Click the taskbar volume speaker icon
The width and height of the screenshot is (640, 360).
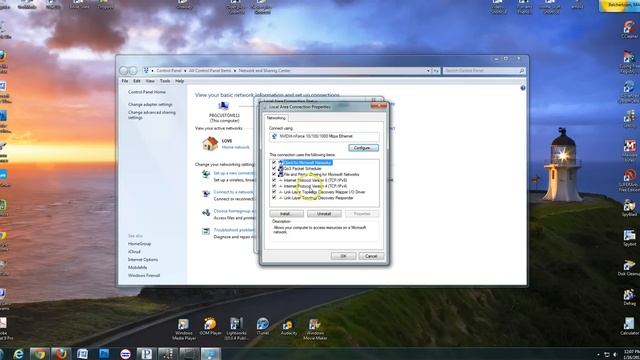pyautogui.click(x=615, y=355)
